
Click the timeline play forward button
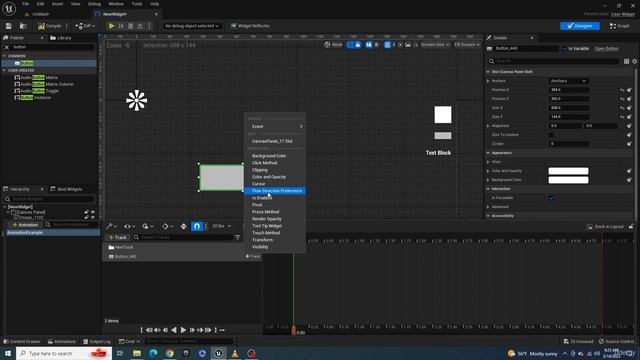[x=183, y=330]
